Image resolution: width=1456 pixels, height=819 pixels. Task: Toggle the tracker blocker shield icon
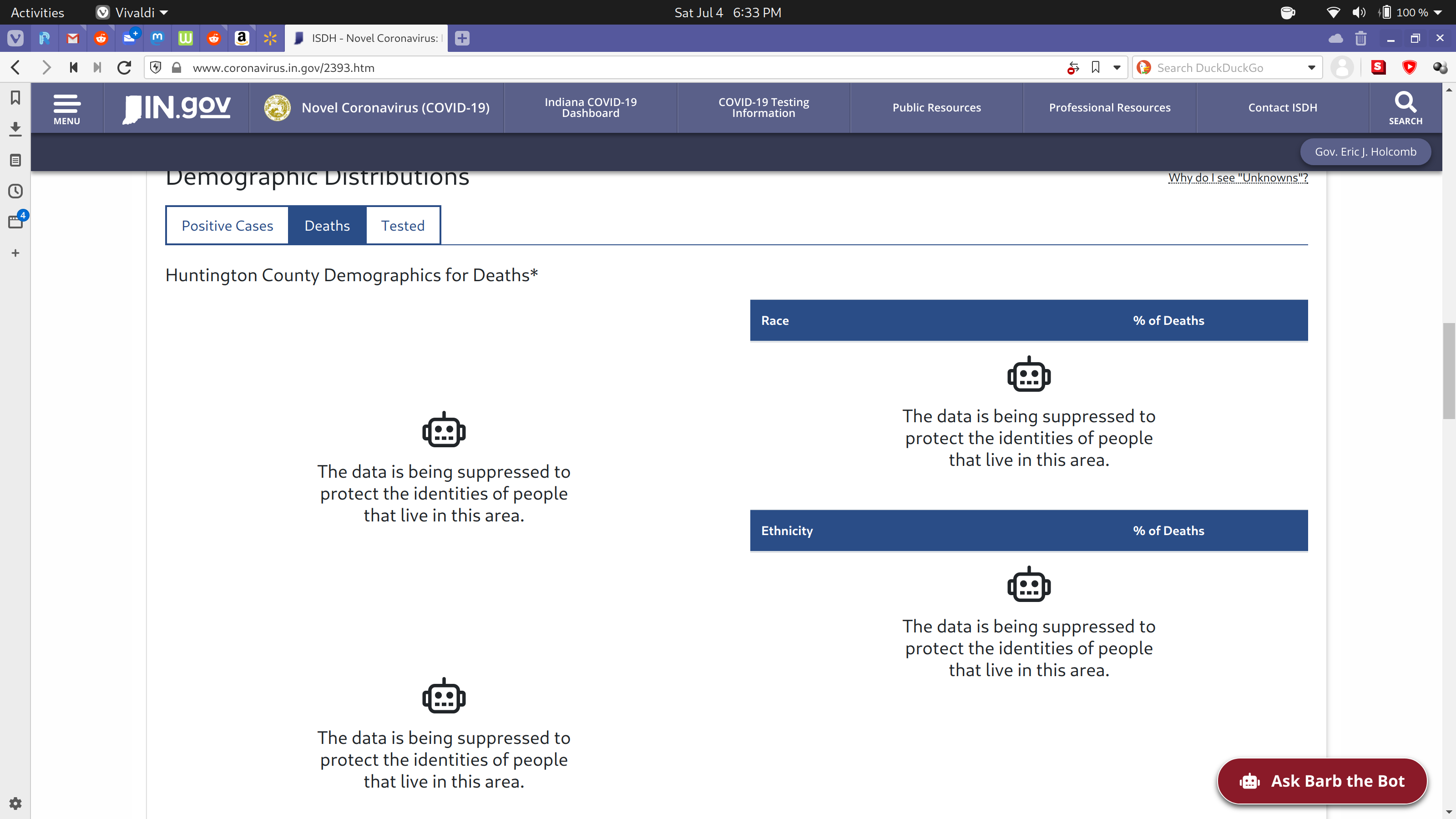(156, 68)
